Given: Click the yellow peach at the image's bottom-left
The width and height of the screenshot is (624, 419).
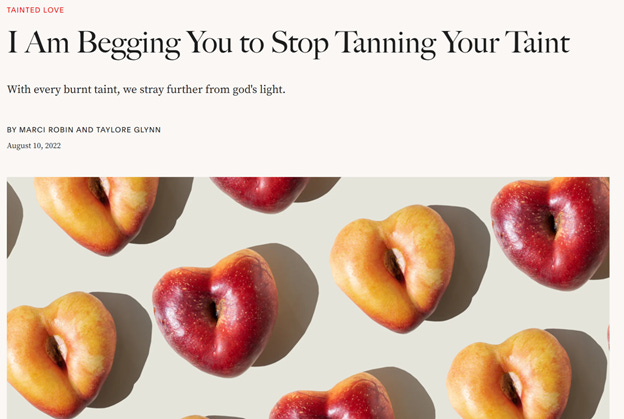Looking at the screenshot, I should [x=61, y=354].
